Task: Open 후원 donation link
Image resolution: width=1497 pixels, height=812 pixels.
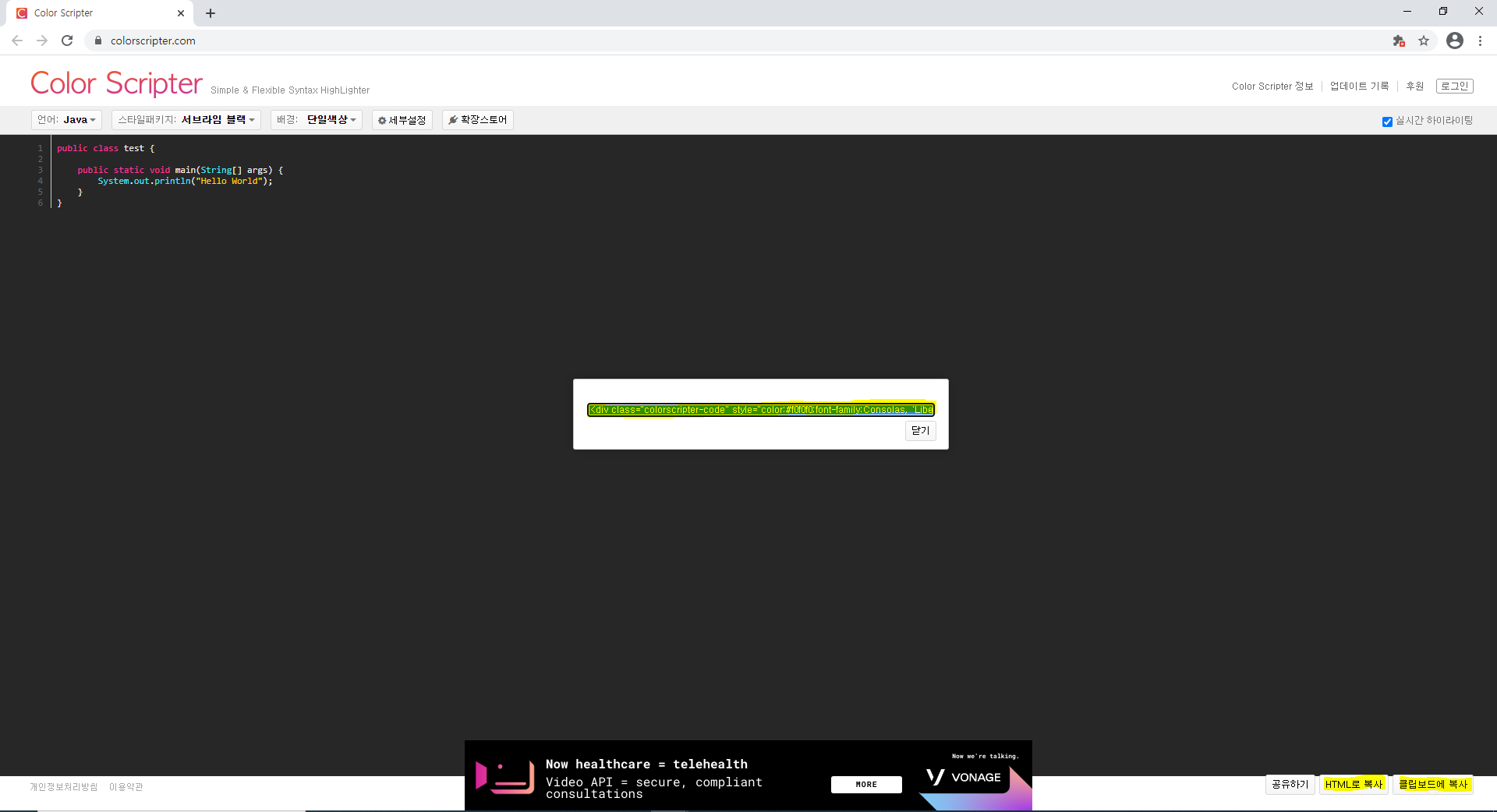Action: (1414, 86)
